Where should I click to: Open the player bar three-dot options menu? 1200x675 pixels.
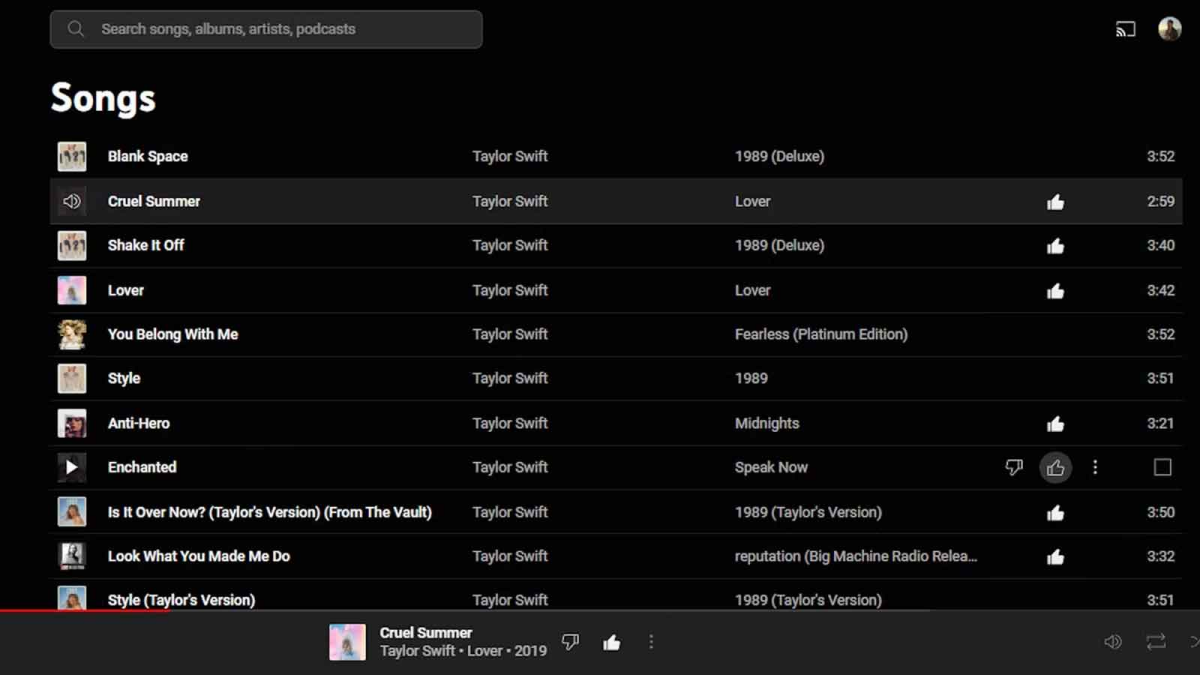tap(651, 642)
